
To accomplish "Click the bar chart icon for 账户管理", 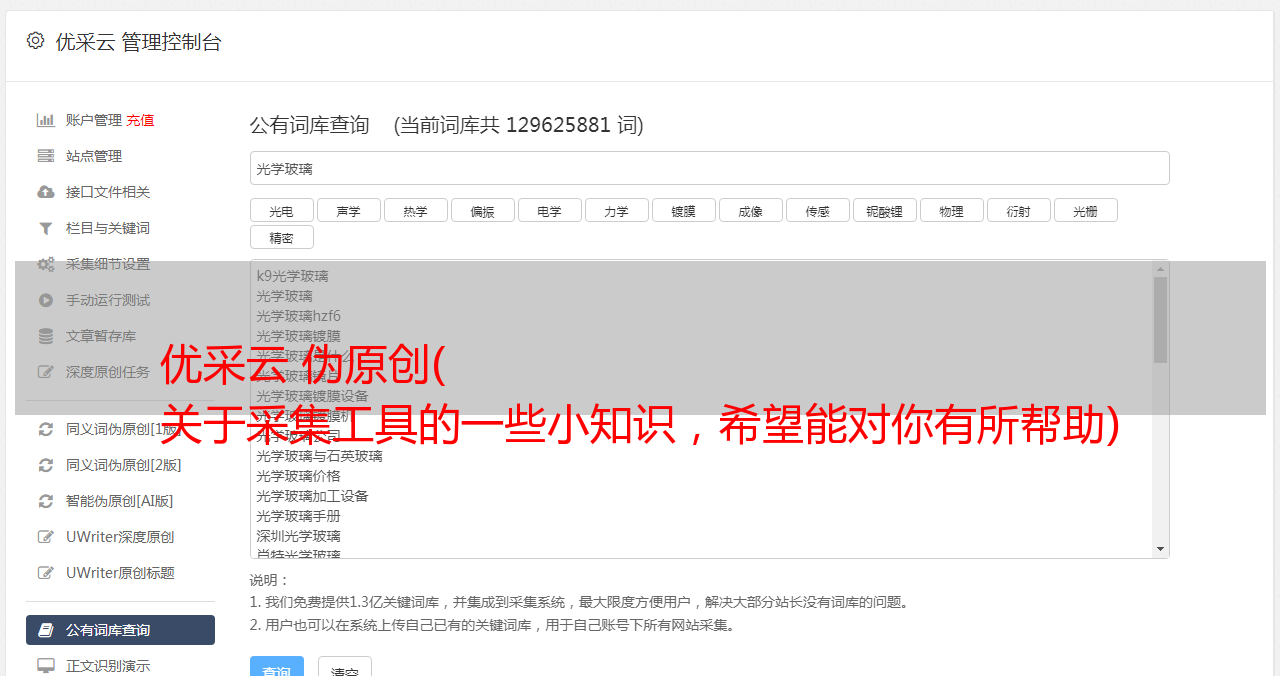I will tap(46, 120).
